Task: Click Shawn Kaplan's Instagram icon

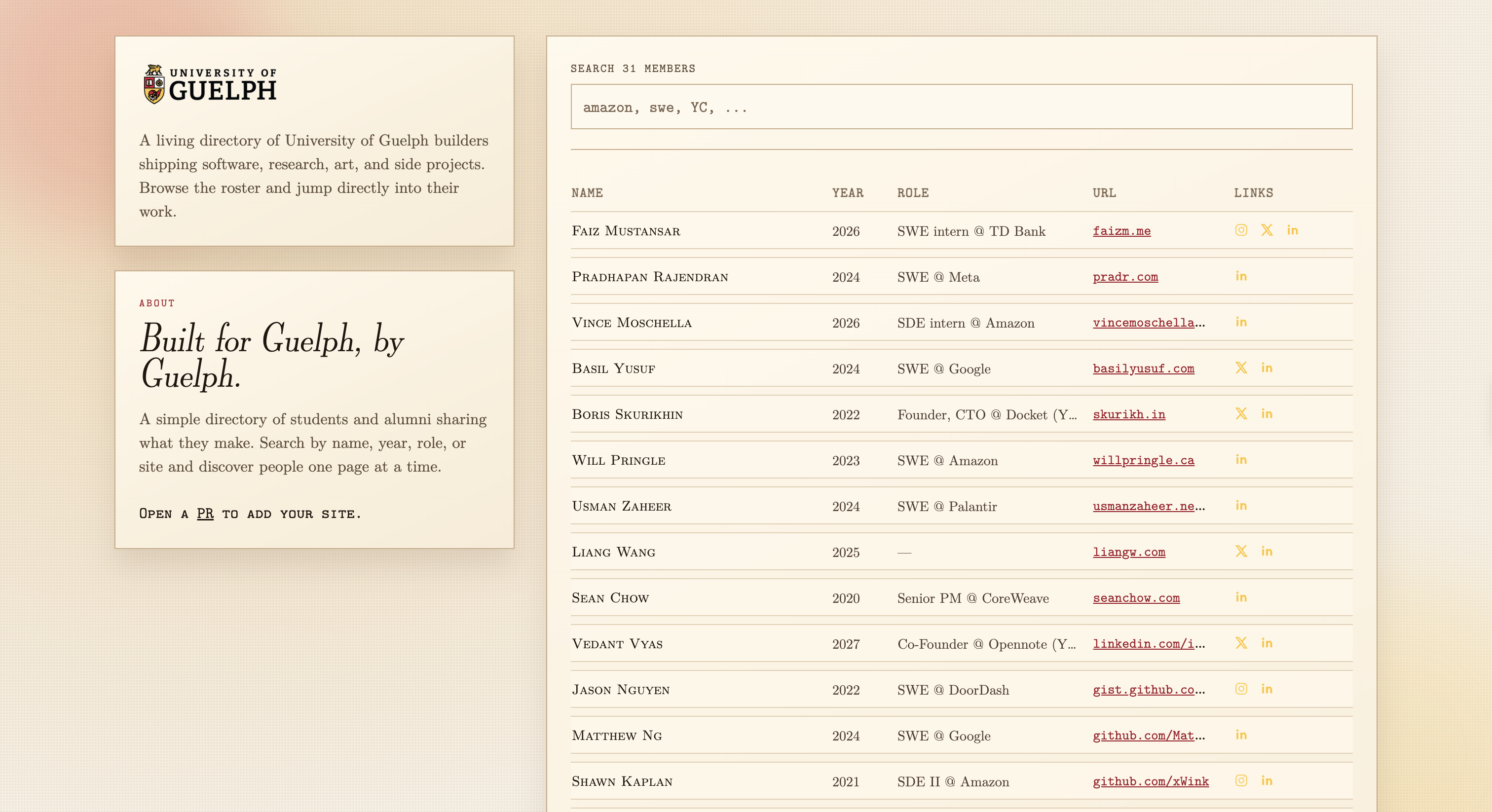Action: coord(1241,781)
